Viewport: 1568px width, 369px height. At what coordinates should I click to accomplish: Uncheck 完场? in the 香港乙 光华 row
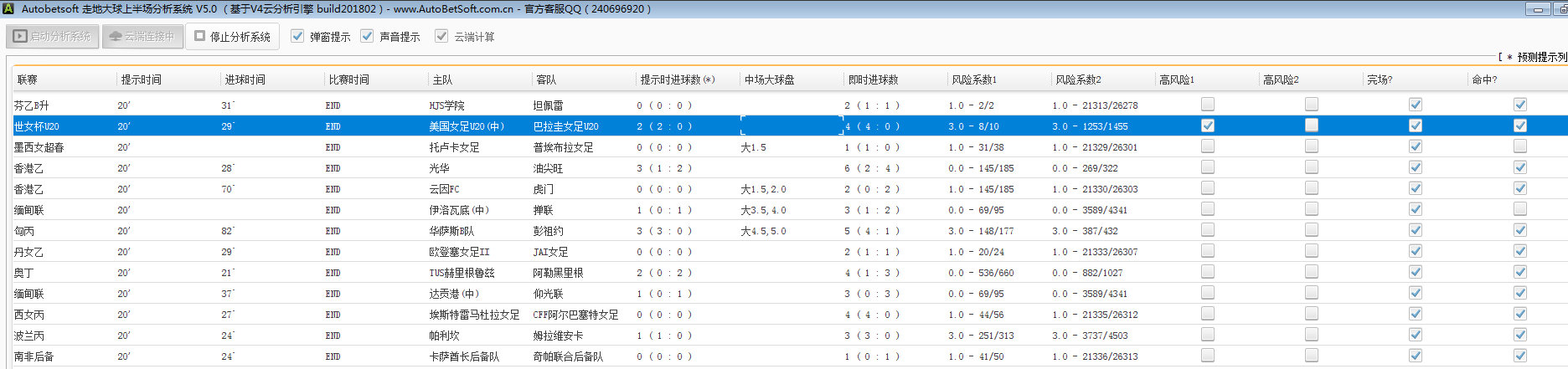[1415, 167]
